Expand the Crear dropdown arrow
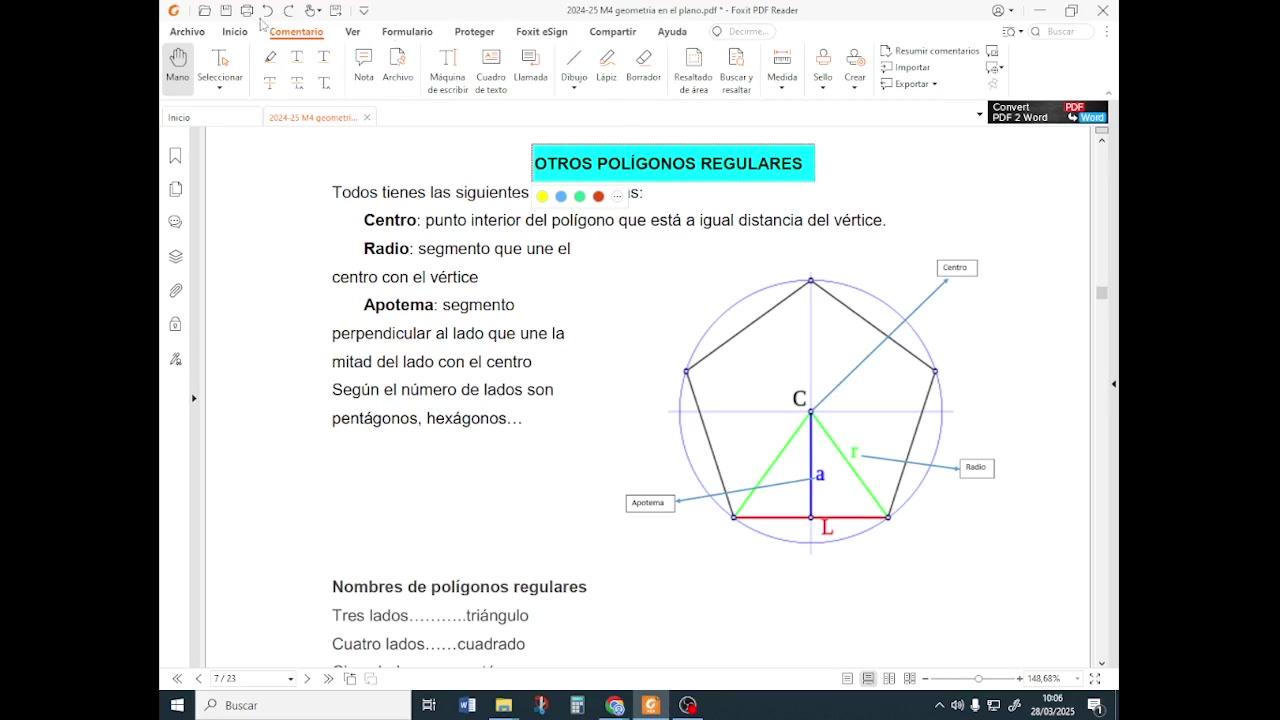Screen dimensions: 1280x720 [855, 88]
